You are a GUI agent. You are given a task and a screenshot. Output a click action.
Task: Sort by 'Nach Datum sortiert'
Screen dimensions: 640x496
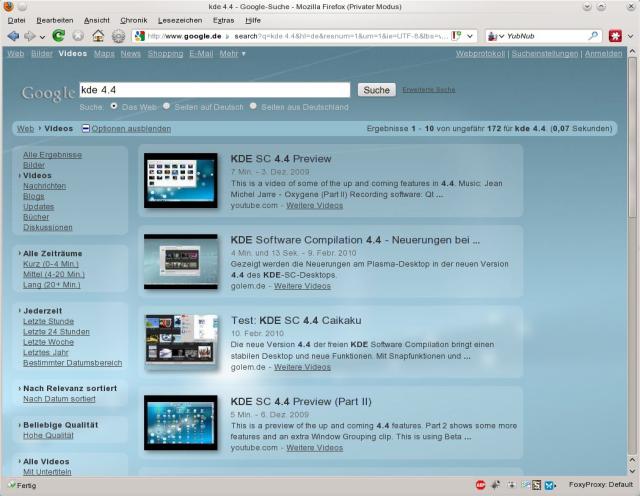tap(59, 399)
